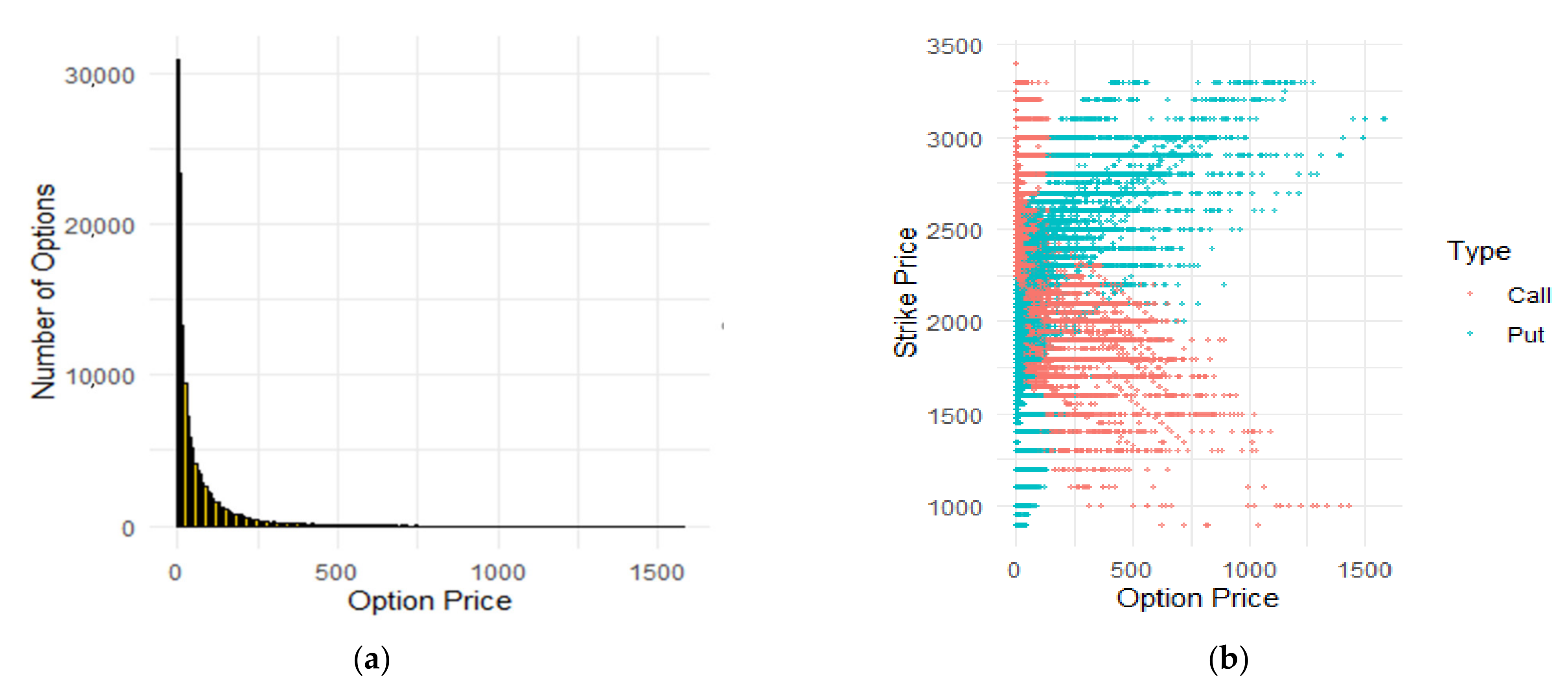Click the 3000 tick on Strike Price axis
This screenshot has height=692, width=1568.
(954, 139)
